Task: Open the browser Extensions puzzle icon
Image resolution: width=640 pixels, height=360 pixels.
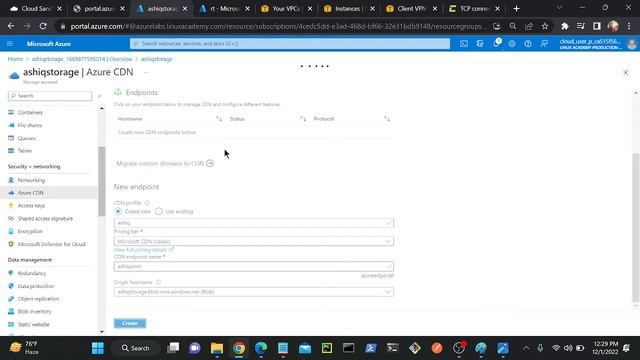Action: [565, 26]
